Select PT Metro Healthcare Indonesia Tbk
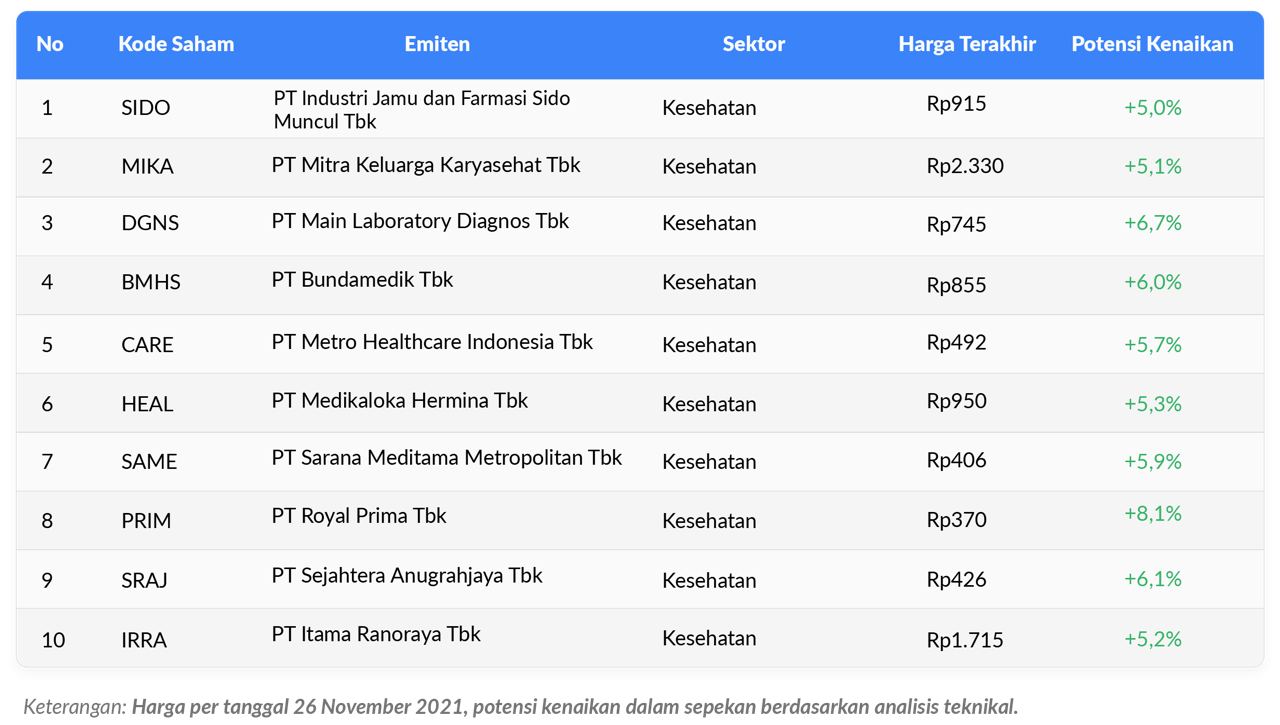The height and width of the screenshot is (725, 1280). [432, 342]
